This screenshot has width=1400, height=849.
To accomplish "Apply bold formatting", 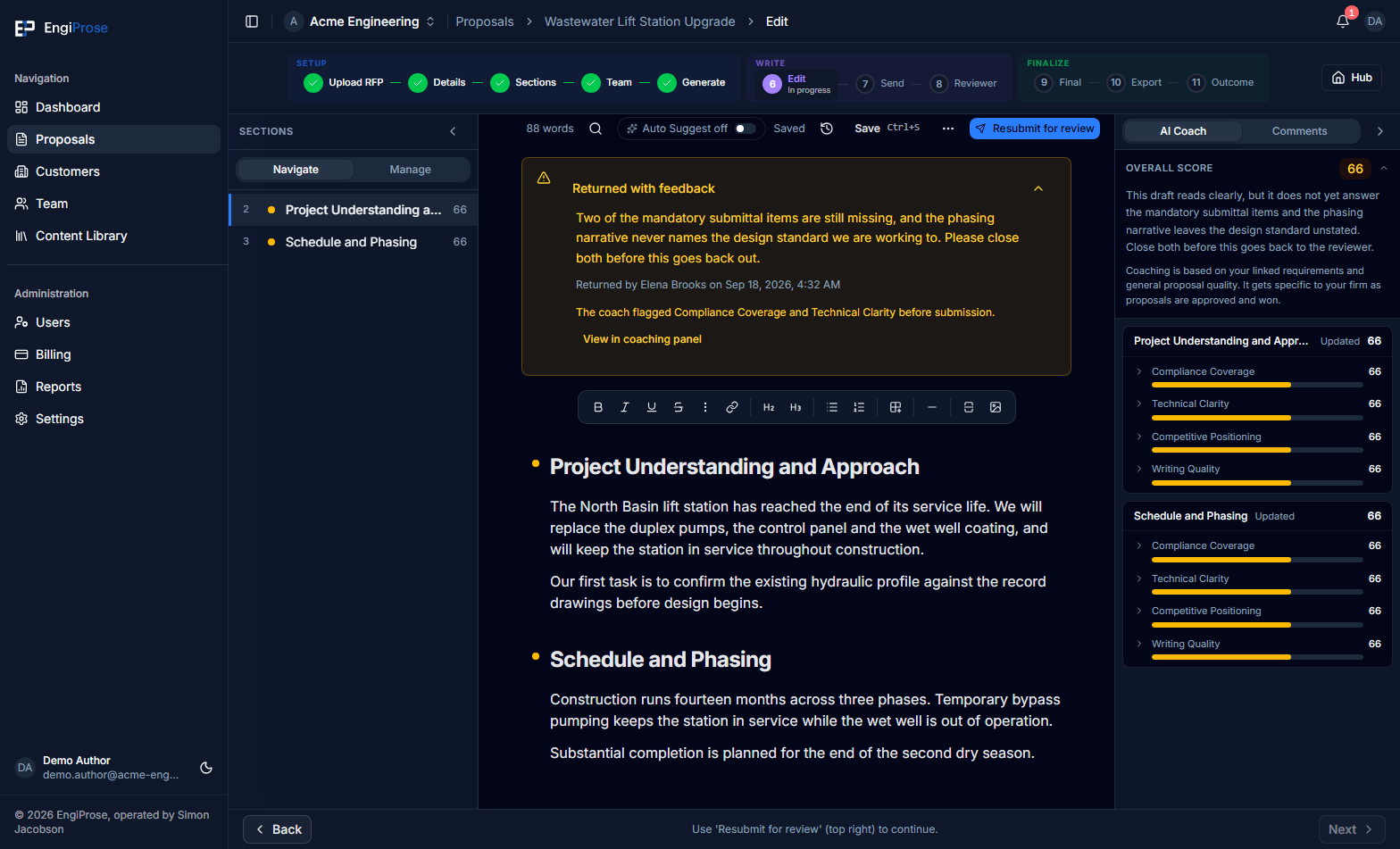I will 598,407.
